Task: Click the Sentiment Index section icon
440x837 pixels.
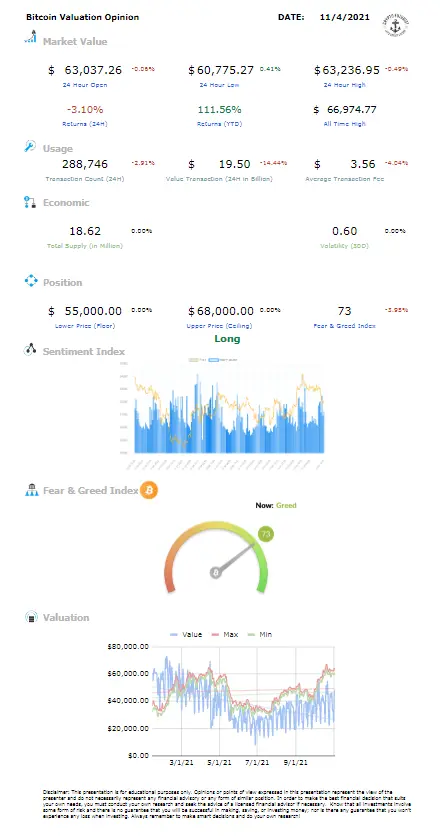Action: (x=30, y=350)
